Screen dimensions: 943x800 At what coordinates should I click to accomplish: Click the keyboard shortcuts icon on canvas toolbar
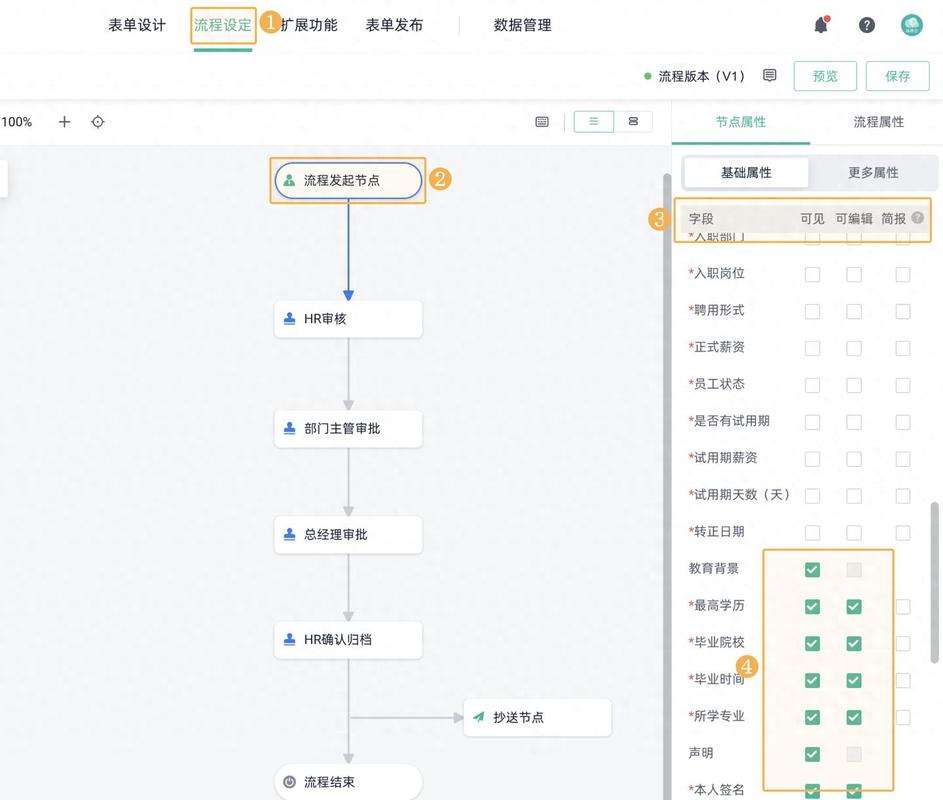pyautogui.click(x=541, y=120)
